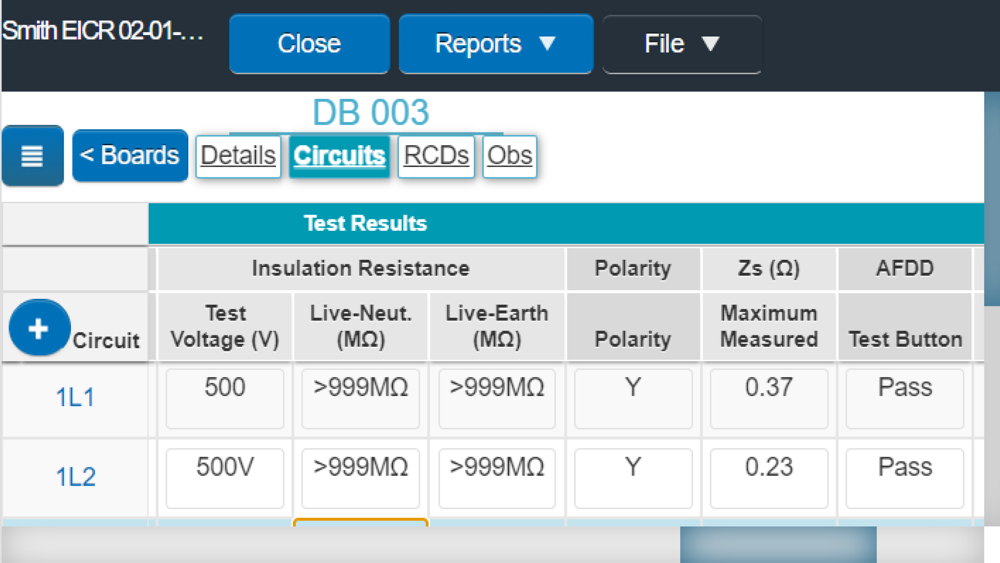Edit Live-Earth value for circuit 1L2
Image resolution: width=1000 pixels, height=563 pixels.
tap(497, 478)
